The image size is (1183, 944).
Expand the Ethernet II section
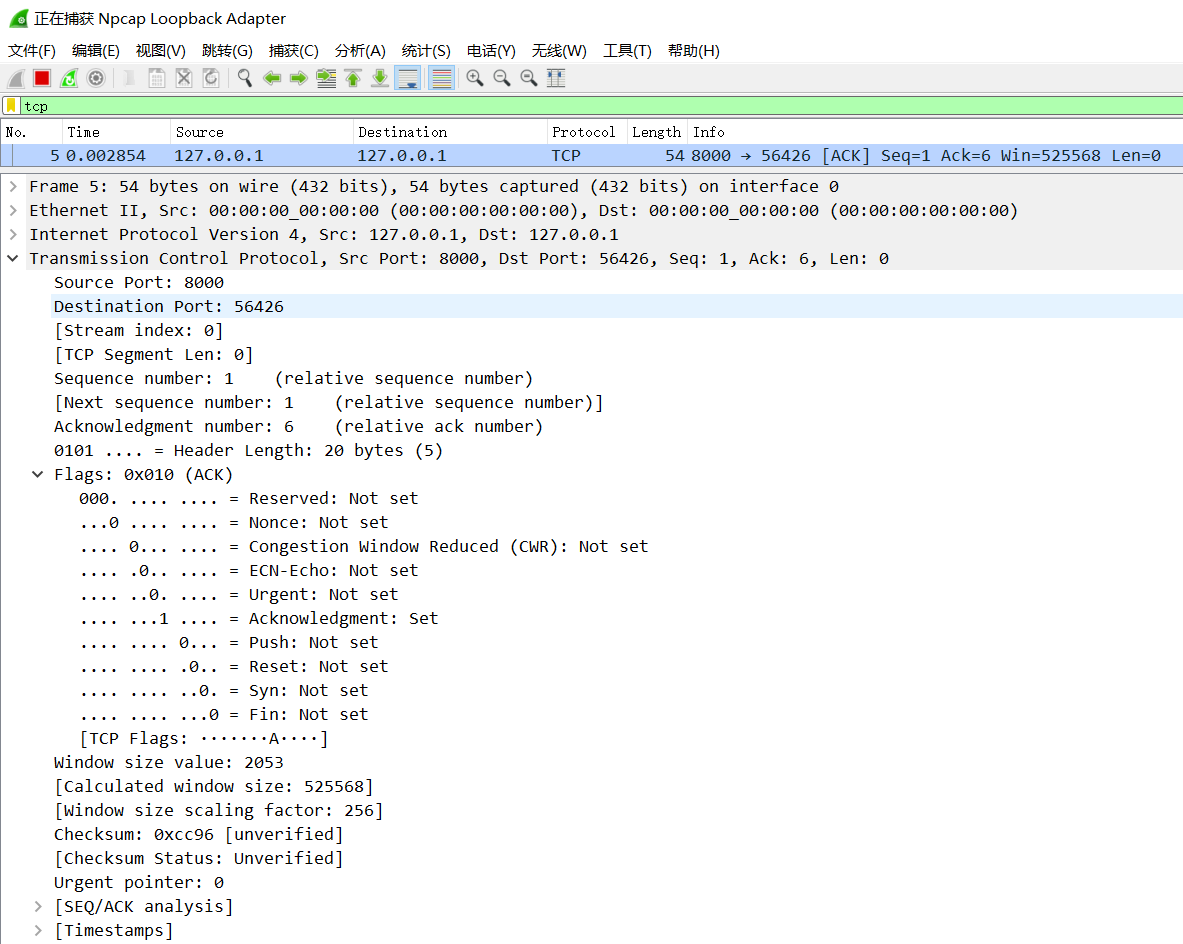[13, 211]
